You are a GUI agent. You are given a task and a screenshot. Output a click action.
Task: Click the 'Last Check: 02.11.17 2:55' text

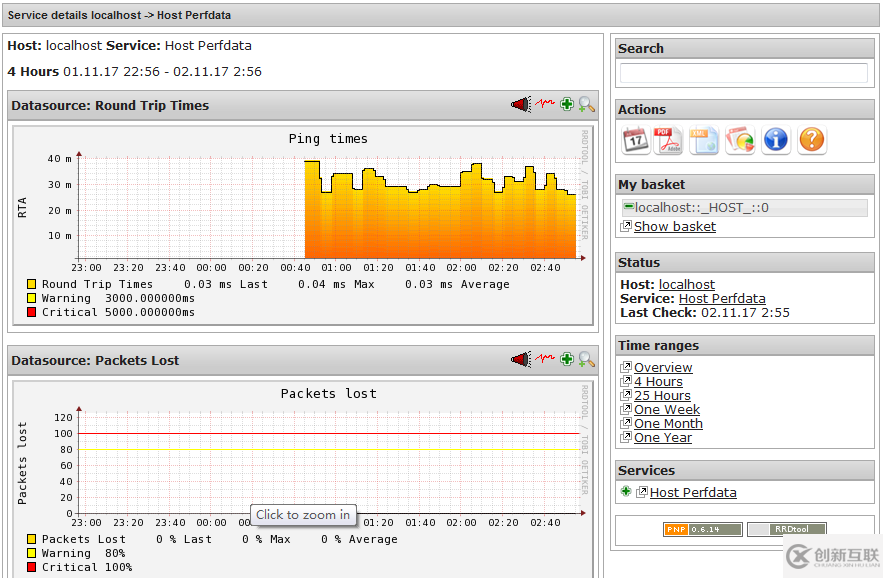[704, 313]
